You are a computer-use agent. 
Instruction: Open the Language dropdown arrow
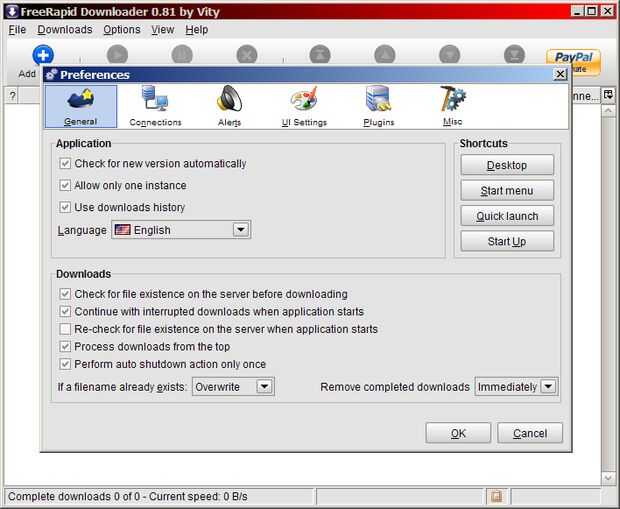241,229
